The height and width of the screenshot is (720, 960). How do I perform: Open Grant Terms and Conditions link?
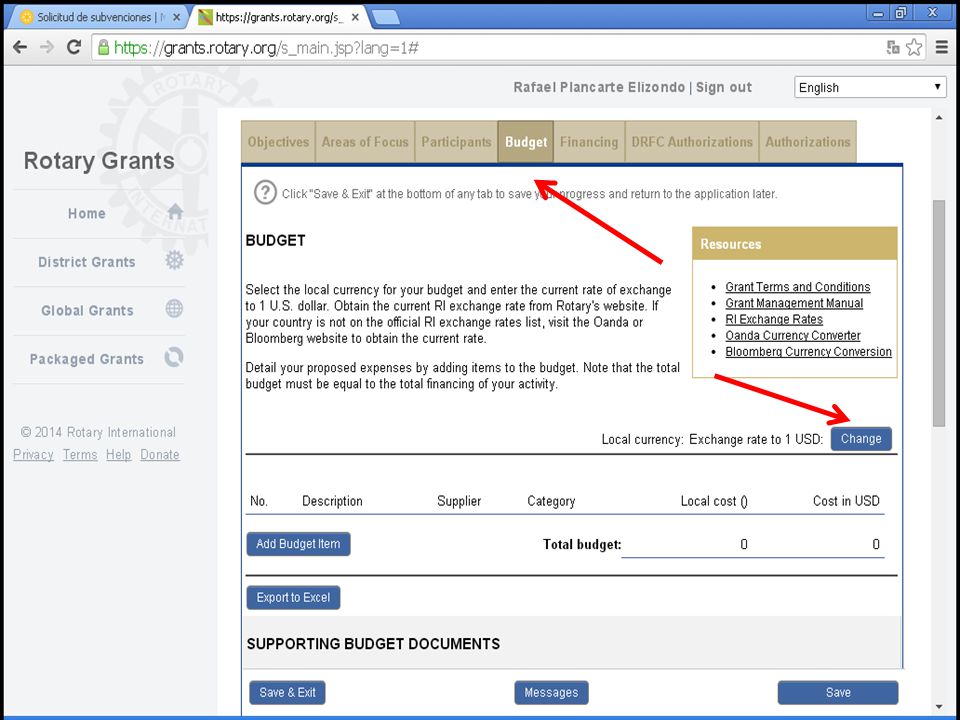pyautogui.click(x=797, y=287)
